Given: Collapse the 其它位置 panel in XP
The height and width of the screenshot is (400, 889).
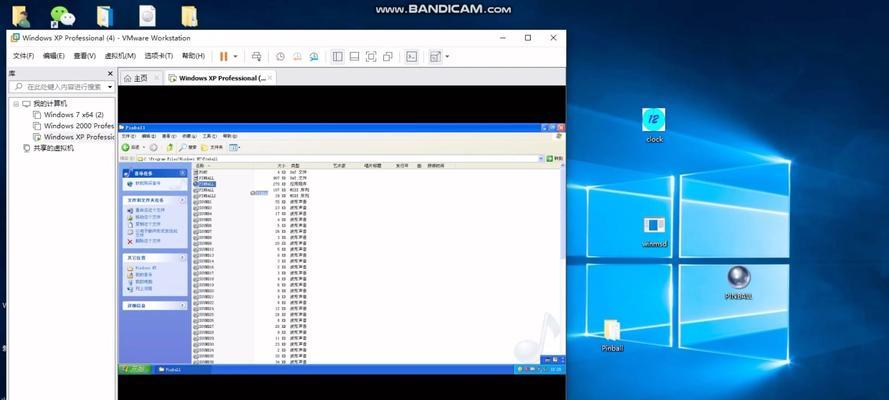Looking at the screenshot, I should (x=183, y=258).
